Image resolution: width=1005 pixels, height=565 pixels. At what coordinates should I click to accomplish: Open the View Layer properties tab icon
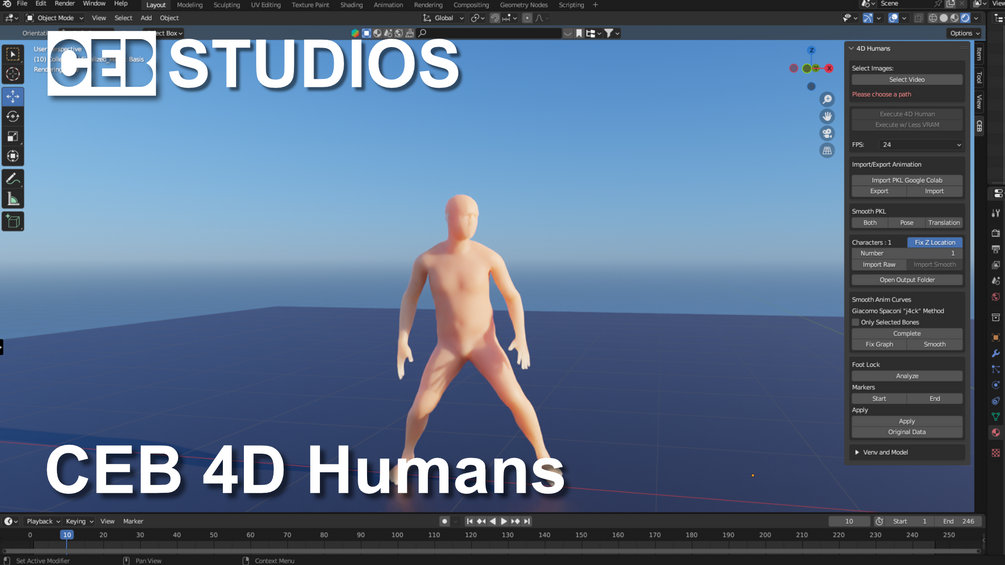[x=995, y=265]
